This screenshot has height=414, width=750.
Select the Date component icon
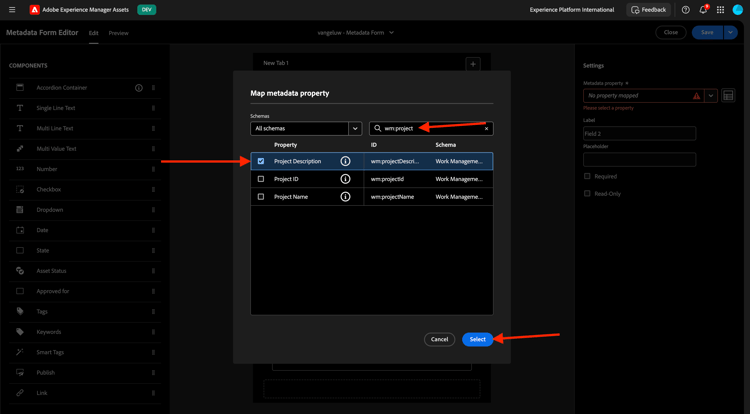[20, 230]
